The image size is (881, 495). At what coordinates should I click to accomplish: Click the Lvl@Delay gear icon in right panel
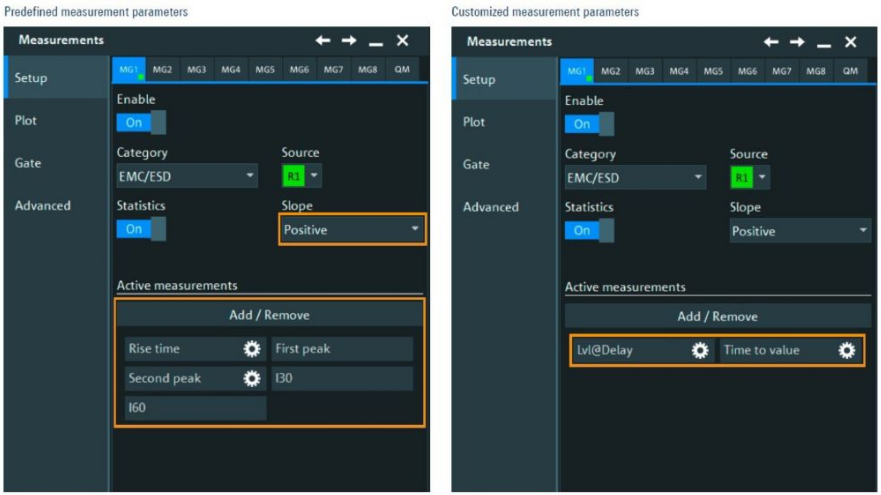point(700,351)
